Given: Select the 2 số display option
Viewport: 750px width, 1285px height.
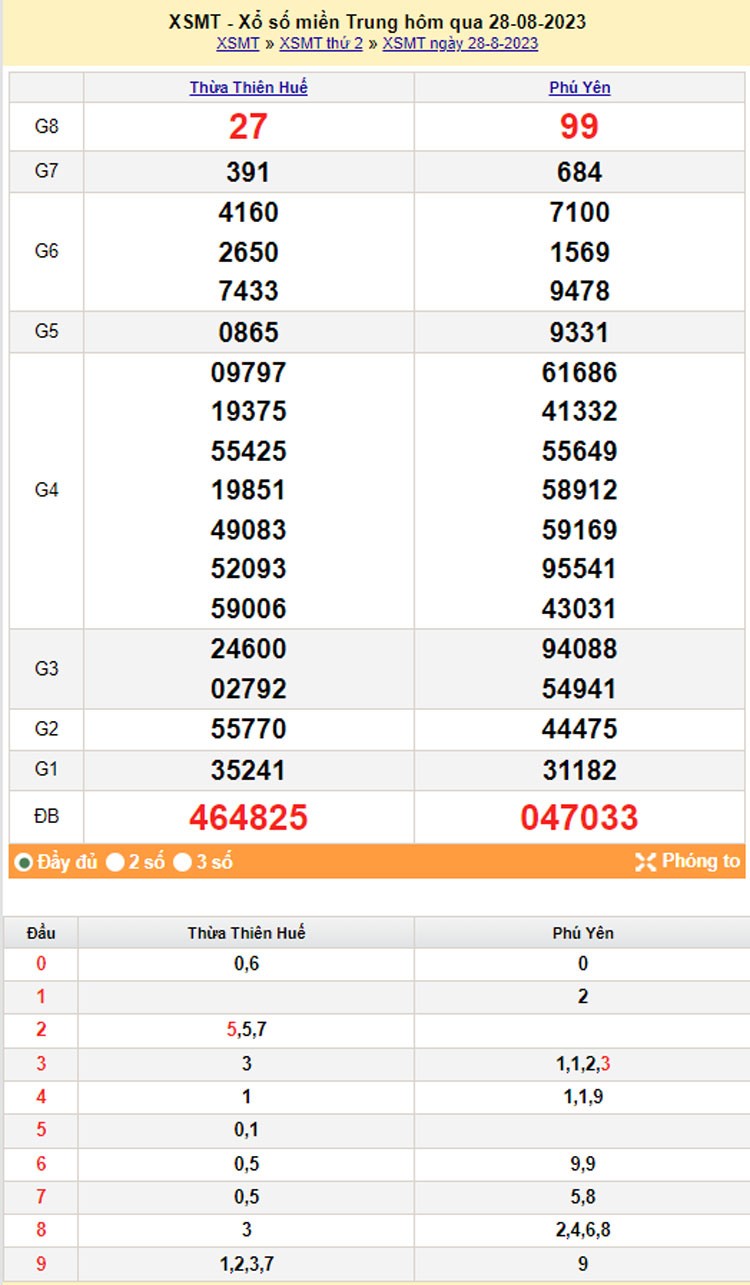Looking at the screenshot, I should point(116,862).
